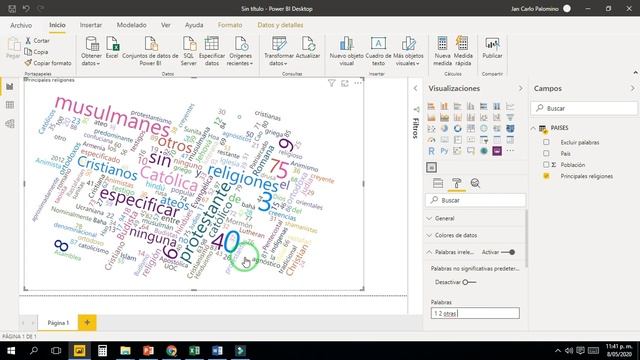640x360 pixels.
Task: Select the Página 1 tab
Action: click(58, 322)
